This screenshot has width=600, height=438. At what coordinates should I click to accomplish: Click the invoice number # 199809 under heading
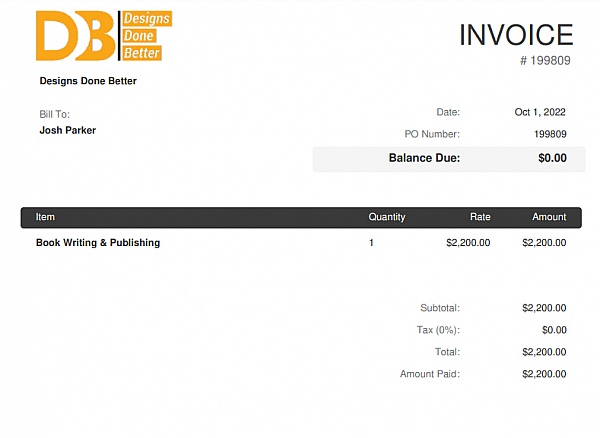[x=545, y=61]
